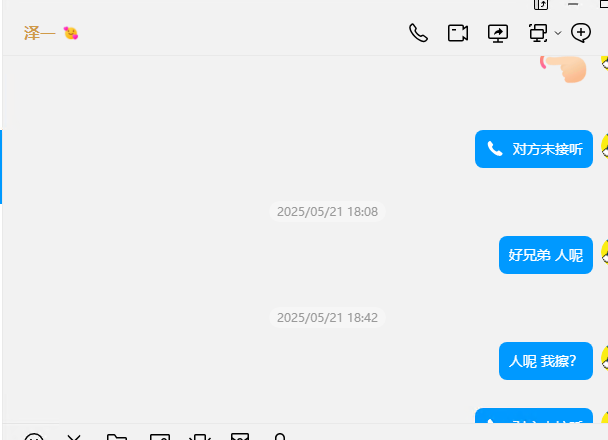This screenshot has height=440, width=608.
Task: Open contact name 泽一 in header
Action: click(40, 33)
